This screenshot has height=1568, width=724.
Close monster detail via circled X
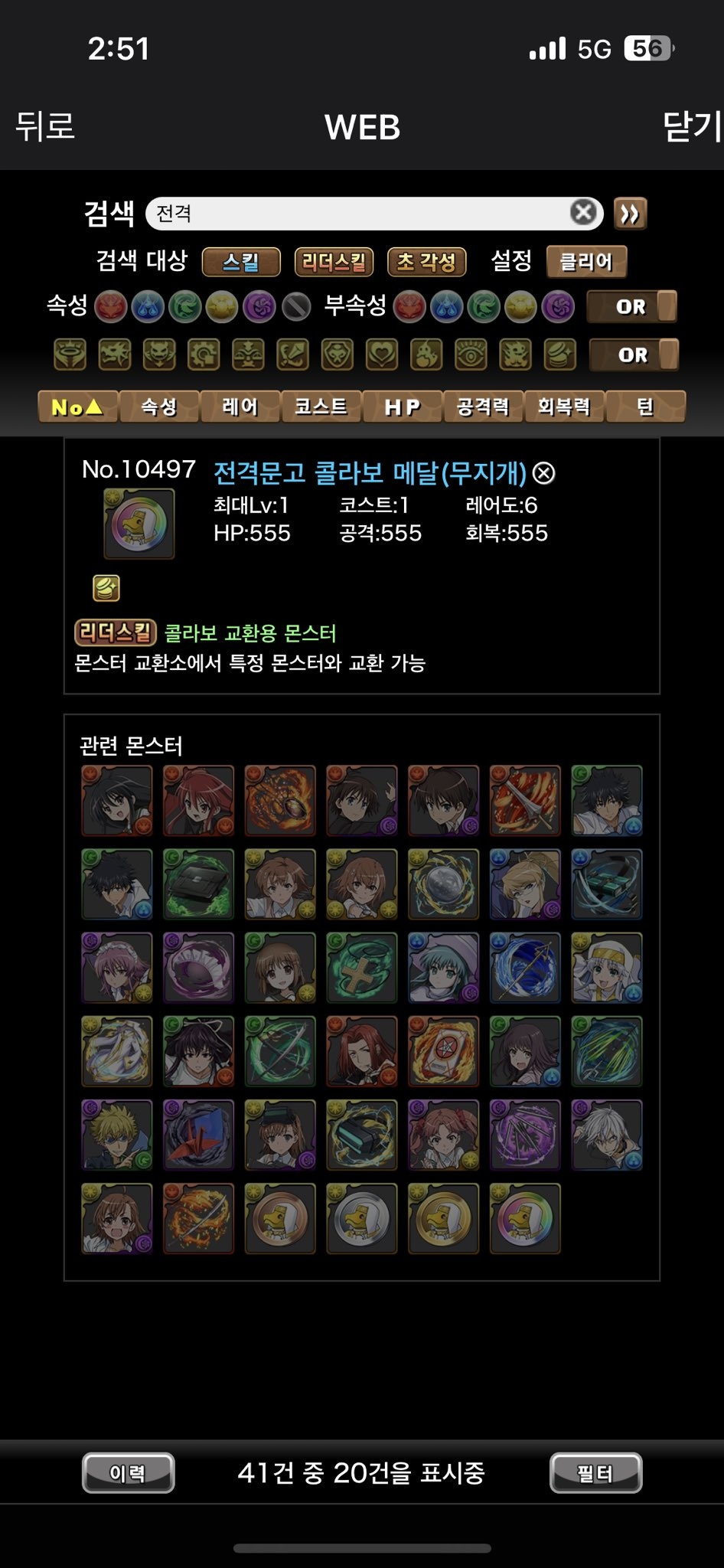543,473
